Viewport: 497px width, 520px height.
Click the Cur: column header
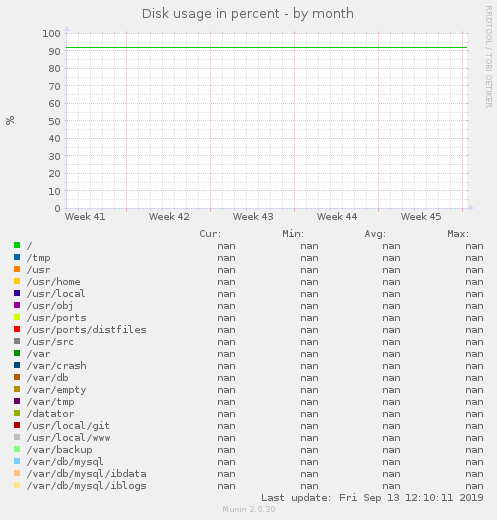[x=210, y=234]
